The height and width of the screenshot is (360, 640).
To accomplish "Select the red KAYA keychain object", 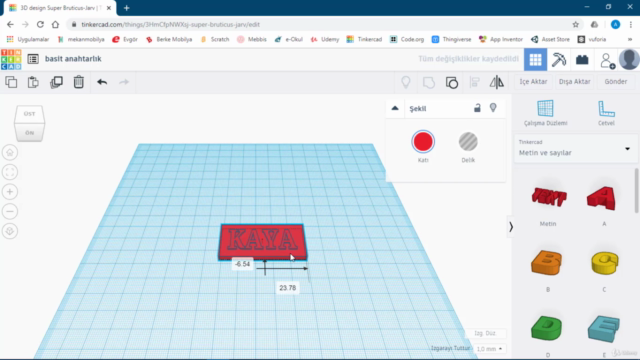I will (x=263, y=242).
